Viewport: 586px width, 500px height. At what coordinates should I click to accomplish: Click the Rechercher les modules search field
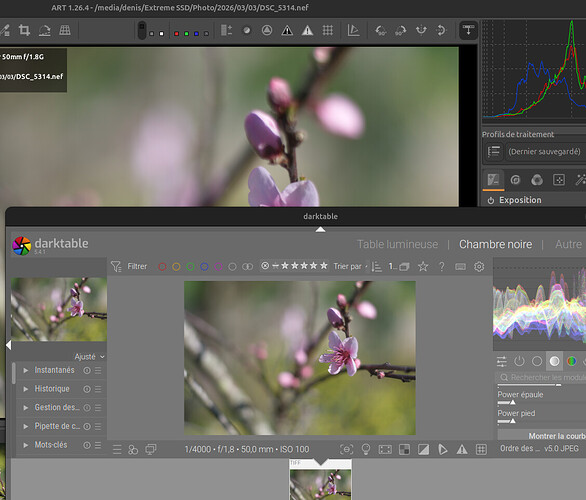click(x=542, y=377)
